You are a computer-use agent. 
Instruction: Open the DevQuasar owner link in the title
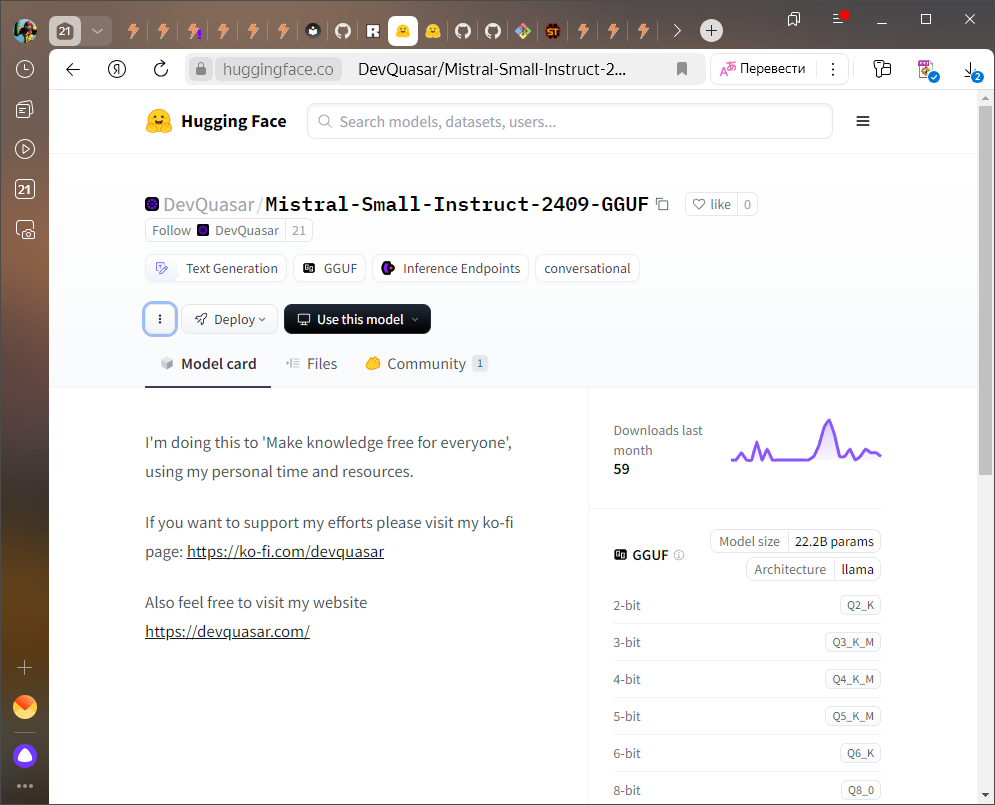[x=209, y=204]
